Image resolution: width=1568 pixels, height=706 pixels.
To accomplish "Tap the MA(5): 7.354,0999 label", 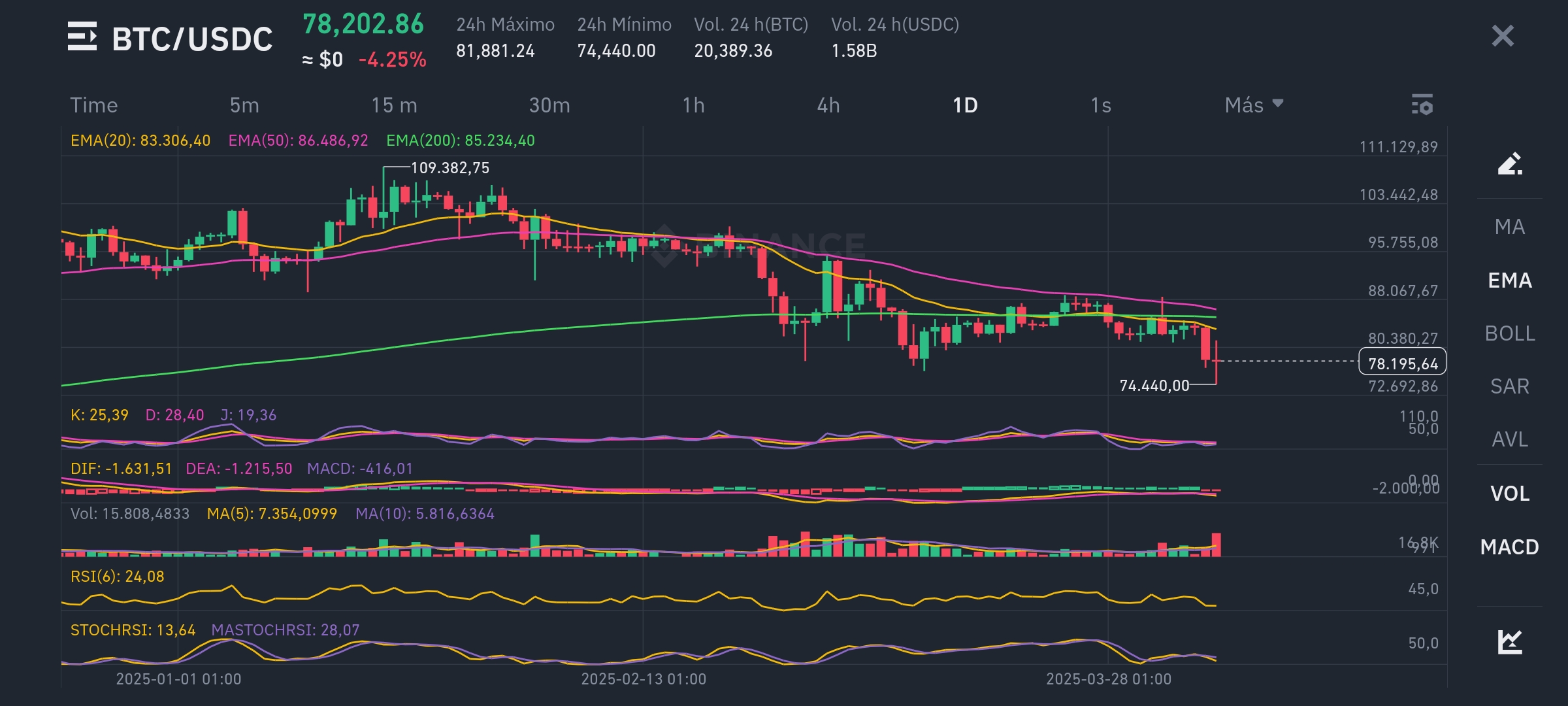I will (272, 514).
